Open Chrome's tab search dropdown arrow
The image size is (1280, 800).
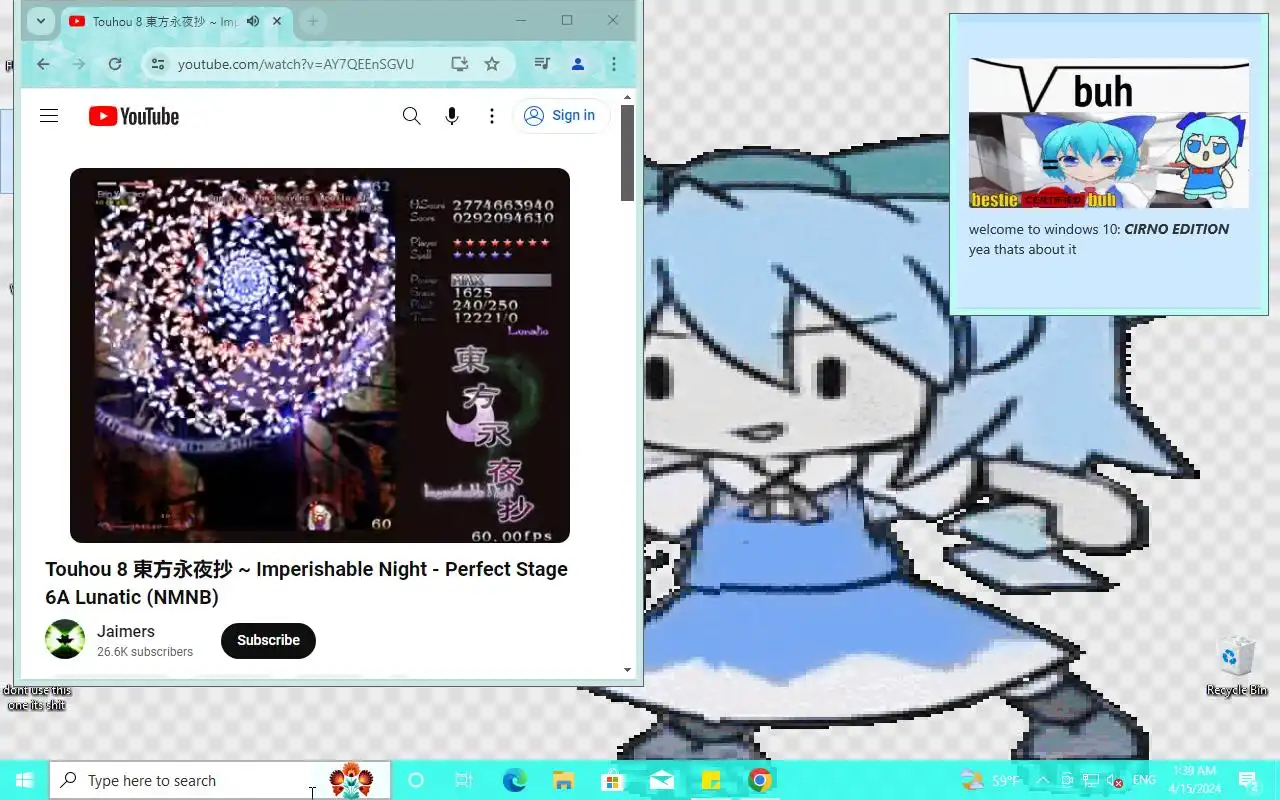coord(40,21)
